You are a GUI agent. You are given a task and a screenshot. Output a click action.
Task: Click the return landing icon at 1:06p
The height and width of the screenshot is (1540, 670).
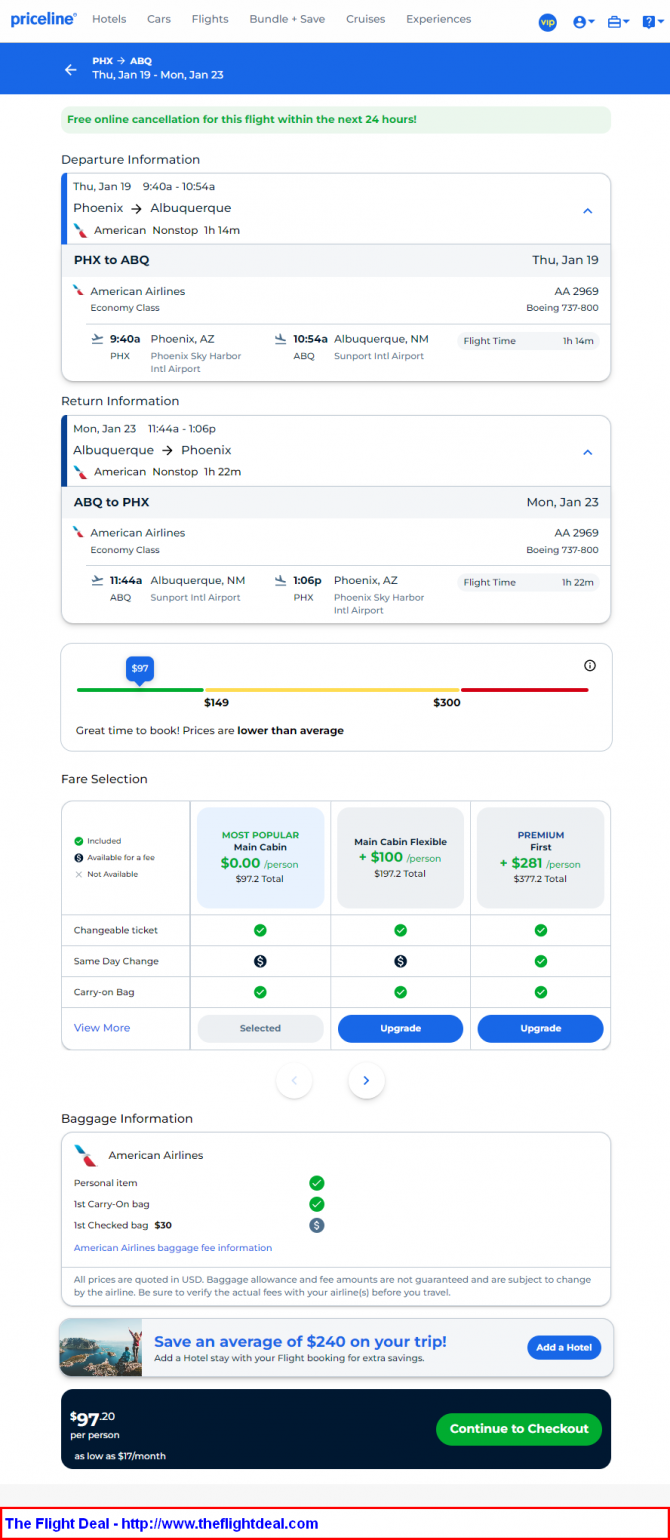281,580
